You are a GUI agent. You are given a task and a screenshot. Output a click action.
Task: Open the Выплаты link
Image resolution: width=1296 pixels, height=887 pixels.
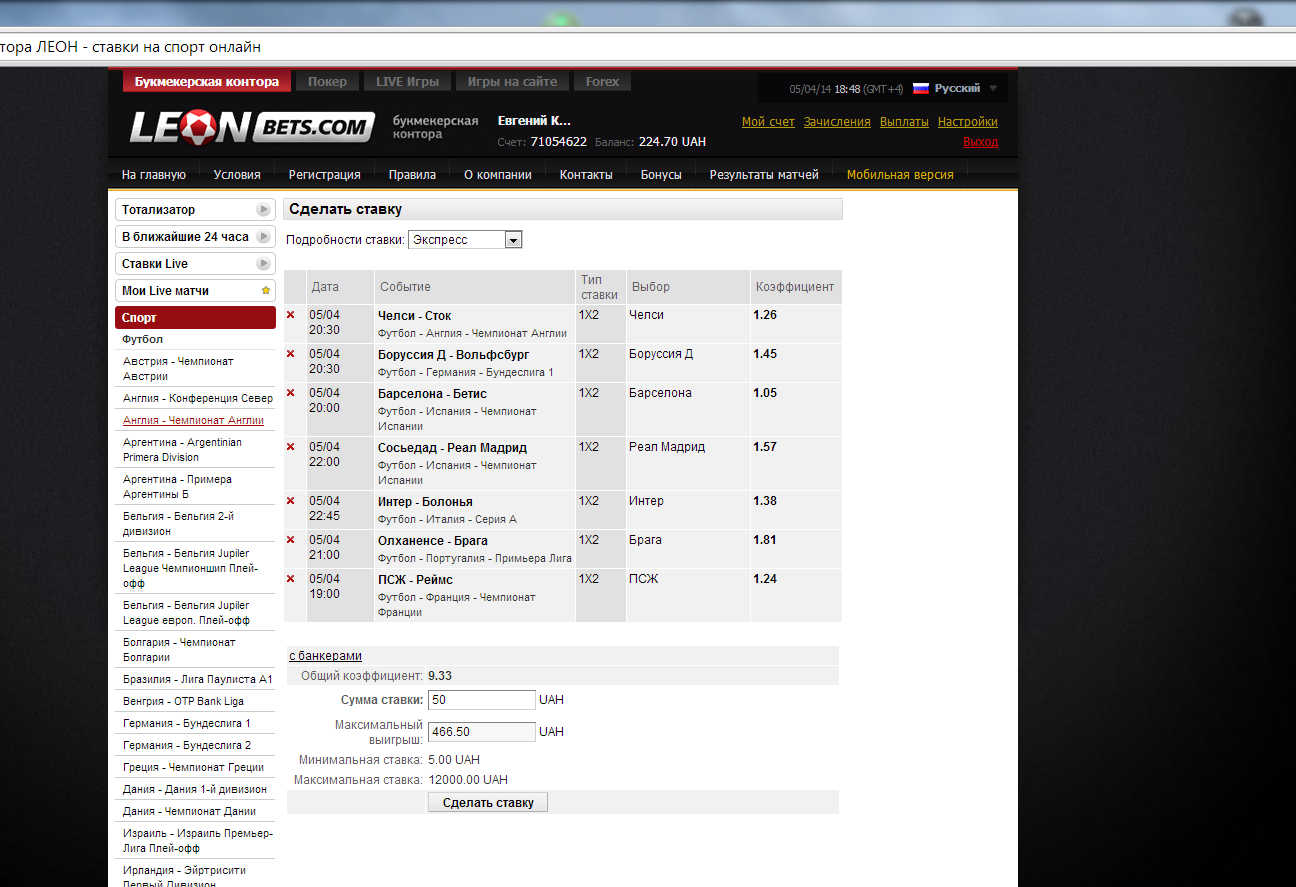904,122
